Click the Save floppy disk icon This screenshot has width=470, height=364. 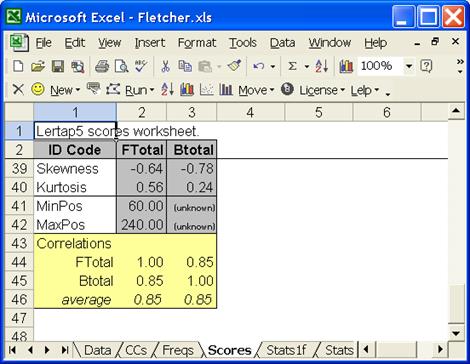58,66
